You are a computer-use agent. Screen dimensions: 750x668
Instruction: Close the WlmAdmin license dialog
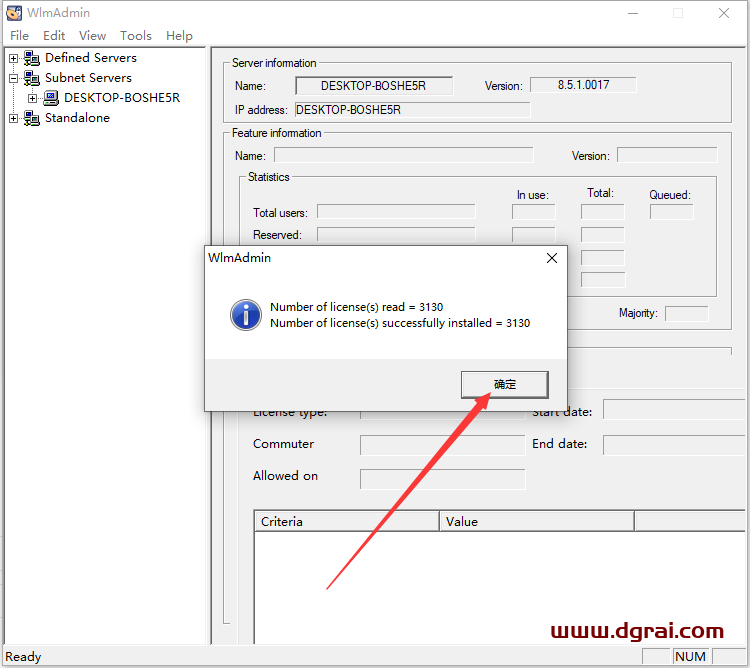point(552,258)
